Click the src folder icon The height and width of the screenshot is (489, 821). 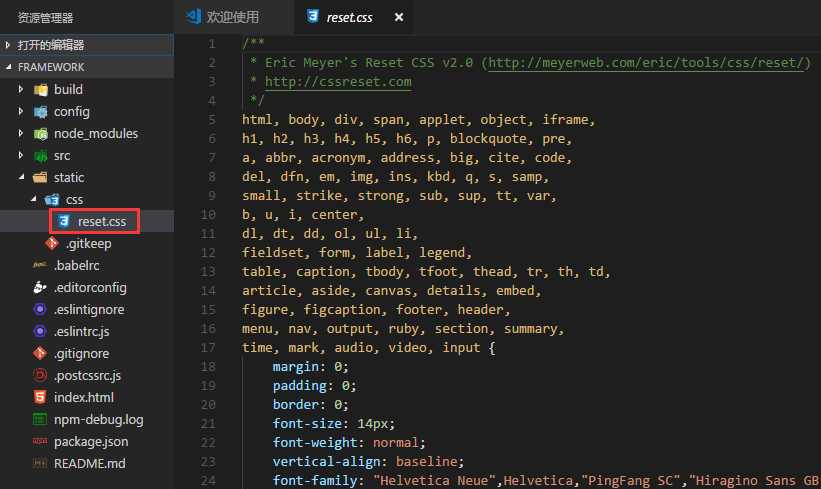[x=40, y=156]
